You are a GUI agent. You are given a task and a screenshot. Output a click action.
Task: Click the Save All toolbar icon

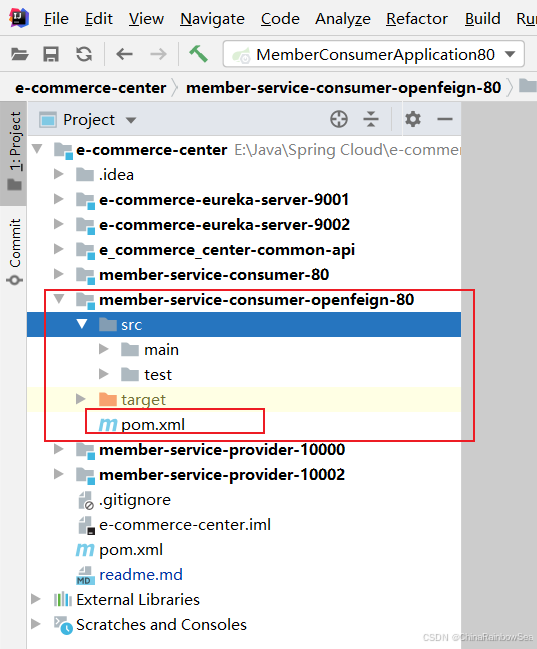click(51, 54)
